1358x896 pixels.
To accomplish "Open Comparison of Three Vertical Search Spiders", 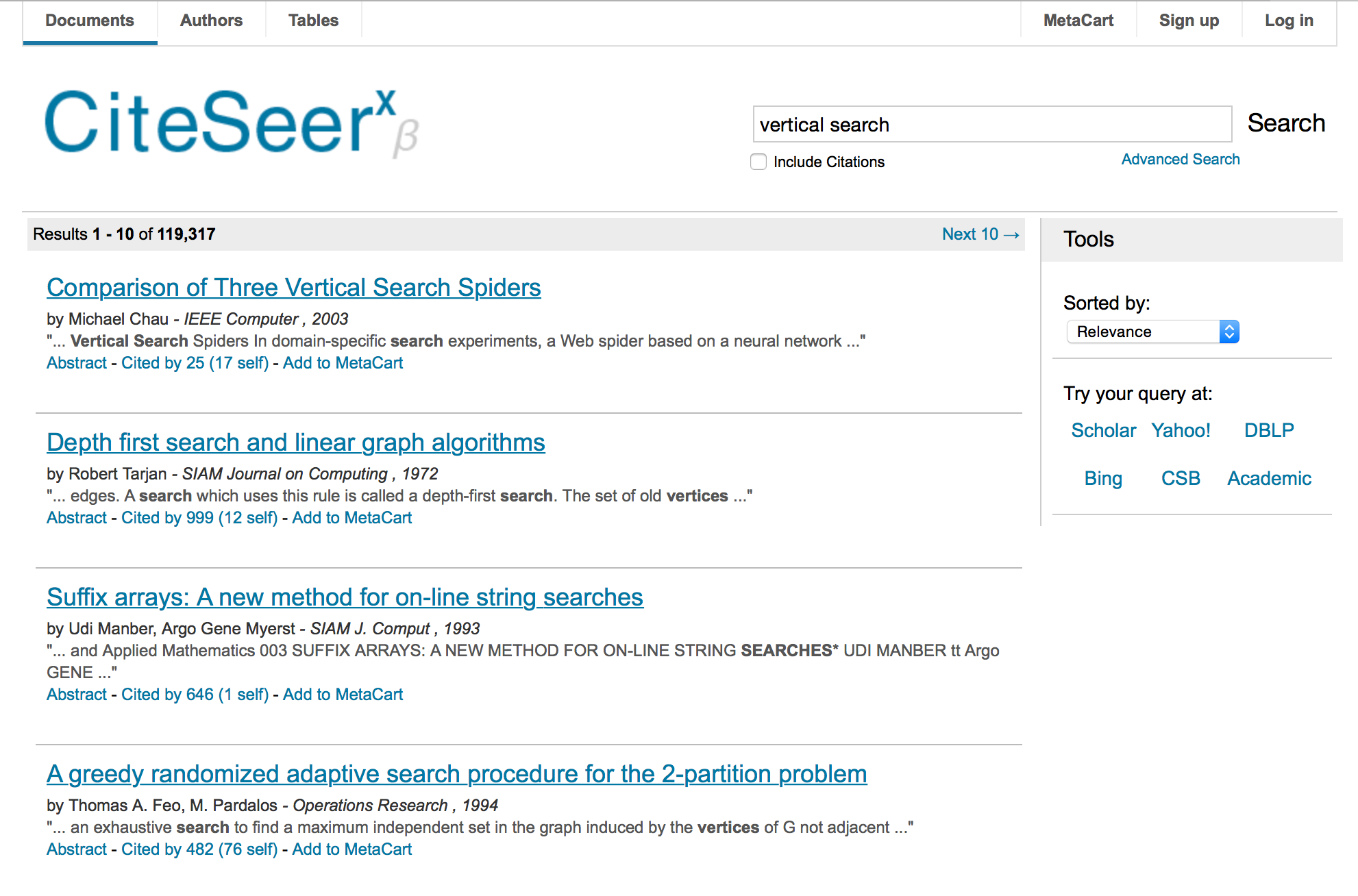I will (293, 288).
